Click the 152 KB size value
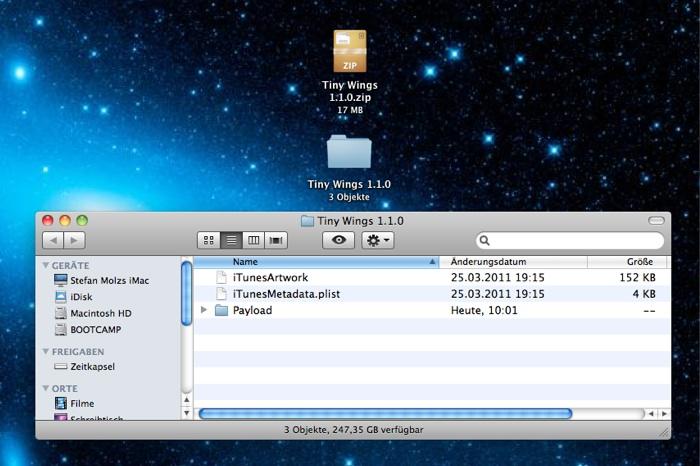The image size is (700, 466). pyautogui.click(x=638, y=278)
